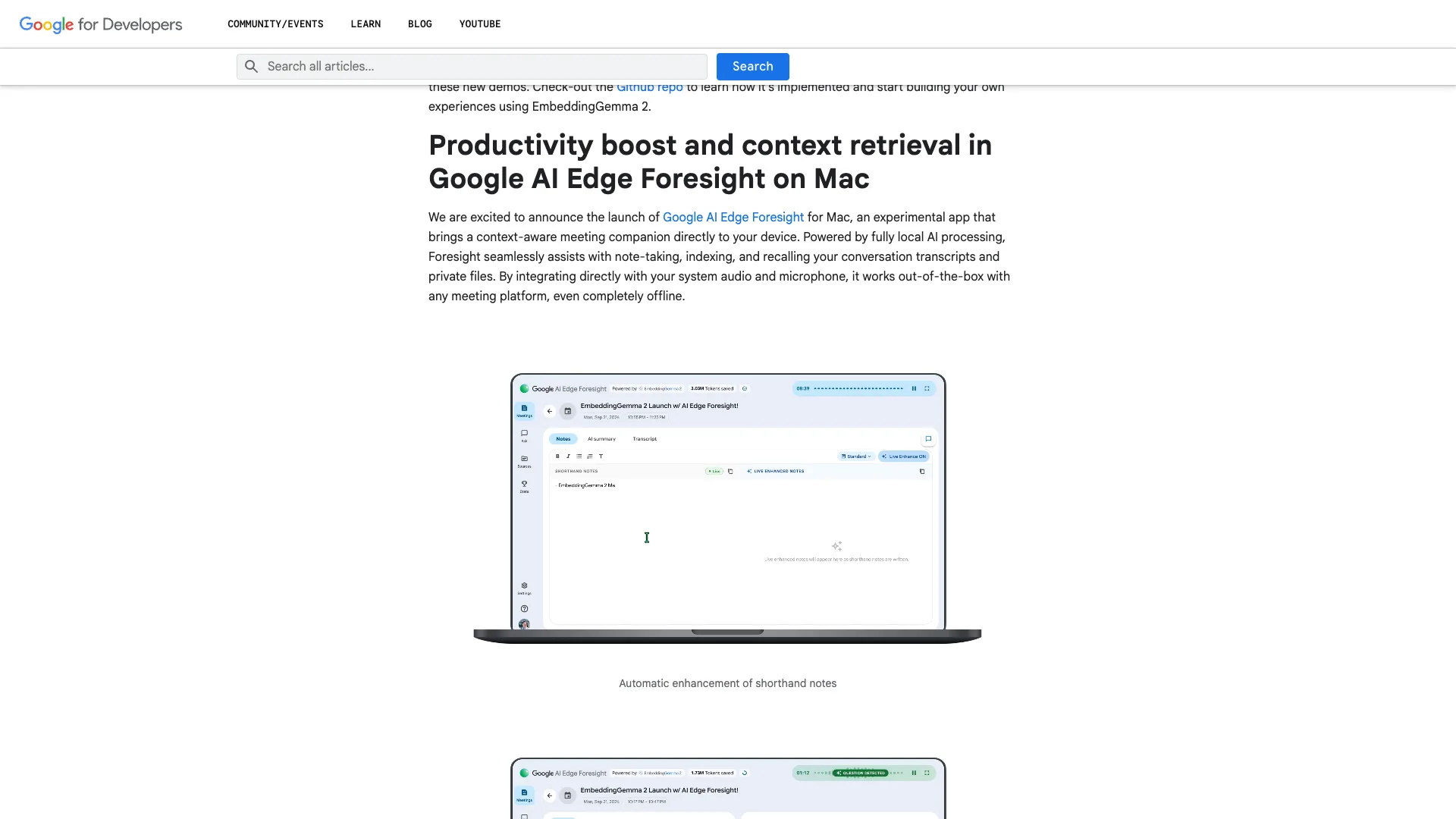Image resolution: width=1456 pixels, height=819 pixels.
Task: Pause recording in the second demo below
Action: coord(914,773)
